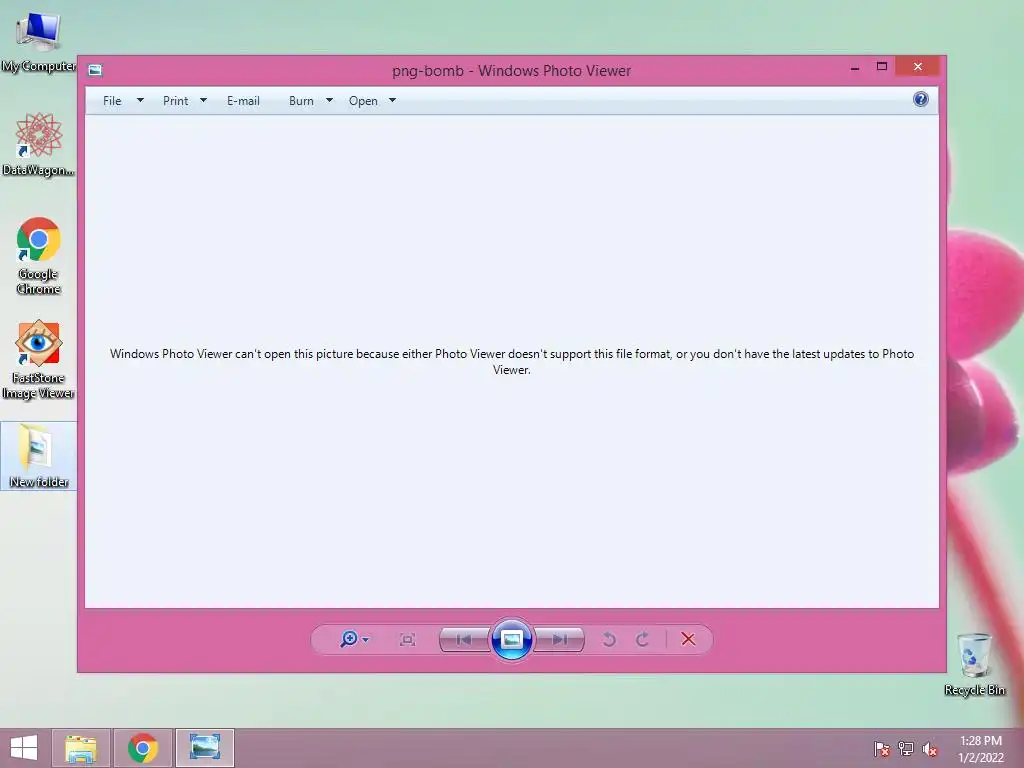
Task: Open the Windows Start button
Action: click(x=24, y=748)
